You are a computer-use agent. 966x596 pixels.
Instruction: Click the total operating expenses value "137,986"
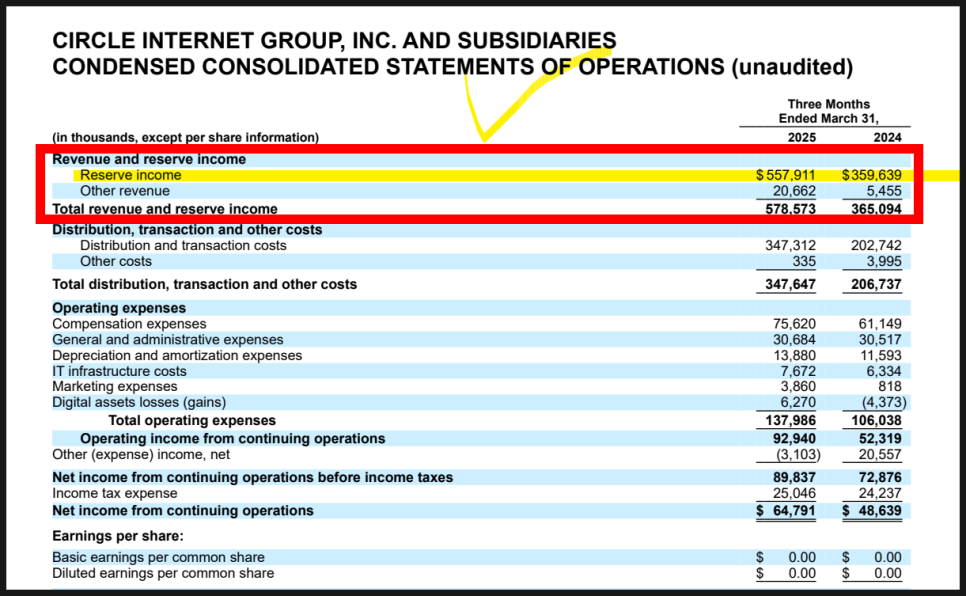point(790,420)
